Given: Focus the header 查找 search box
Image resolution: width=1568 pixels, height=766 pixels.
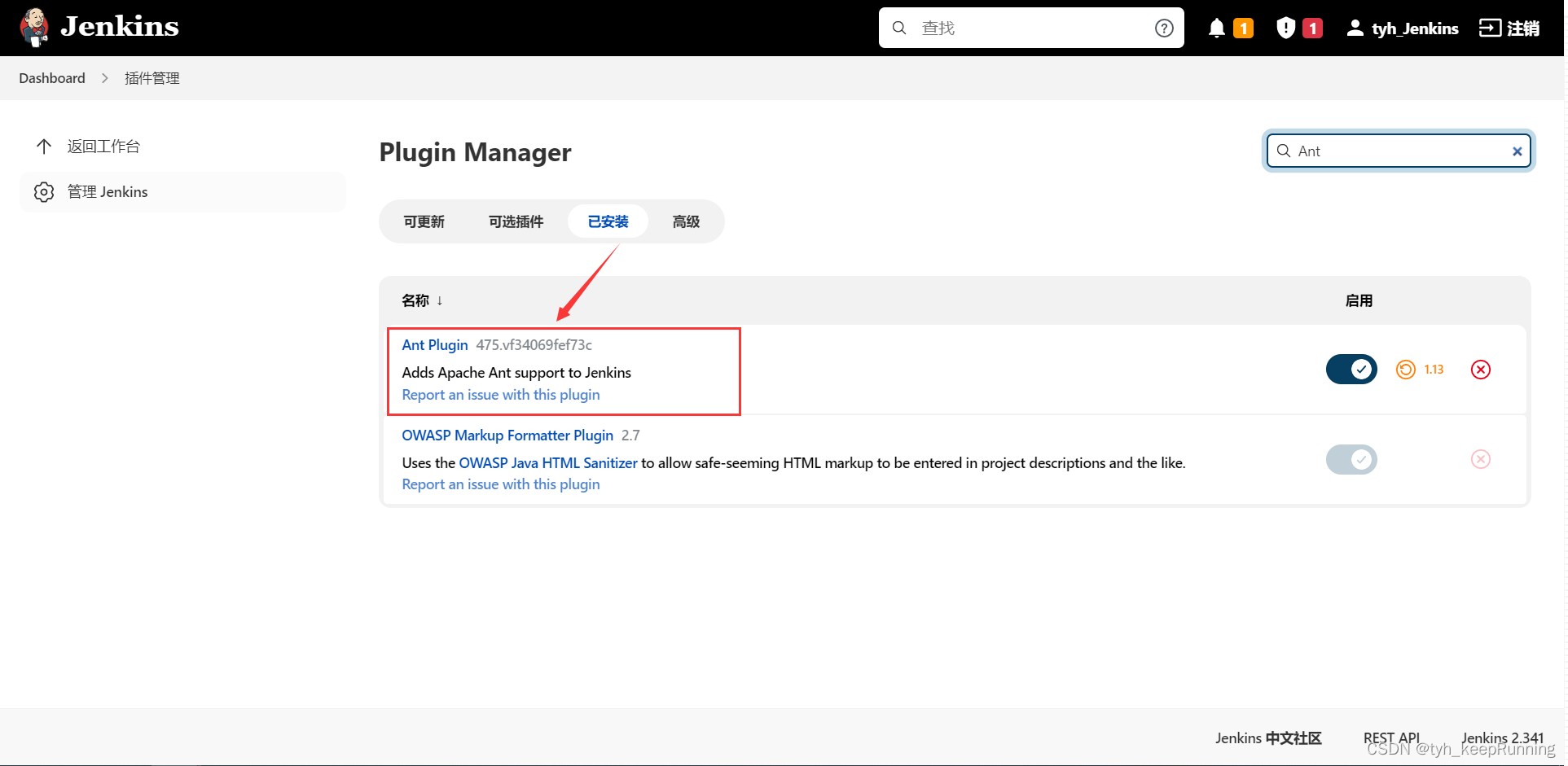Looking at the screenshot, I should coord(1031,28).
